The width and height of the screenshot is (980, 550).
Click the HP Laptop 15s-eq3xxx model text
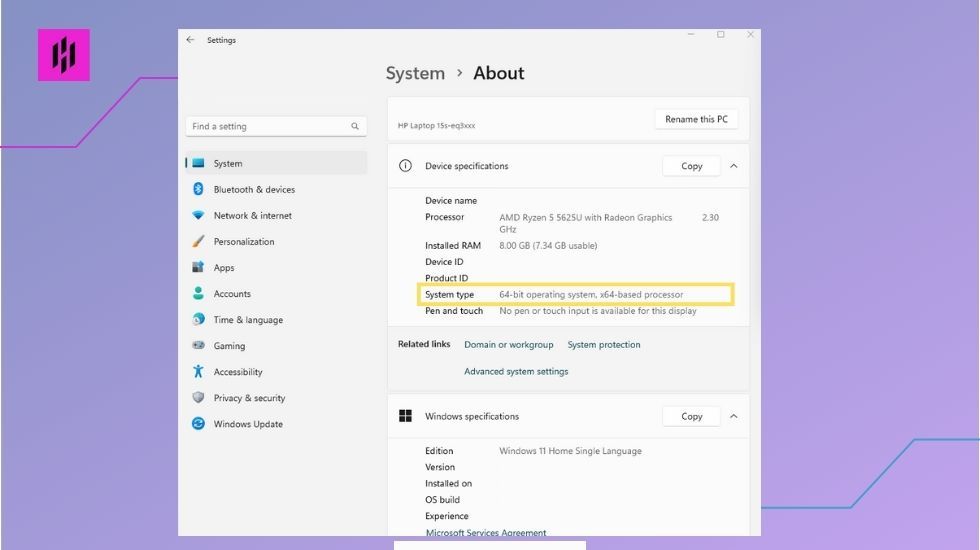click(436, 126)
